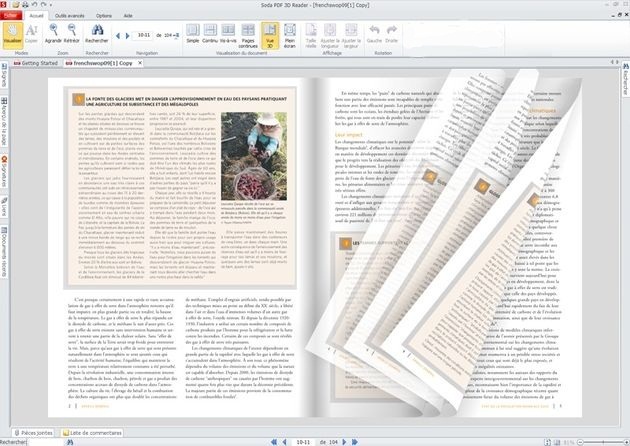Close the frenchswop09[1] Copy tab

[x=140, y=63]
